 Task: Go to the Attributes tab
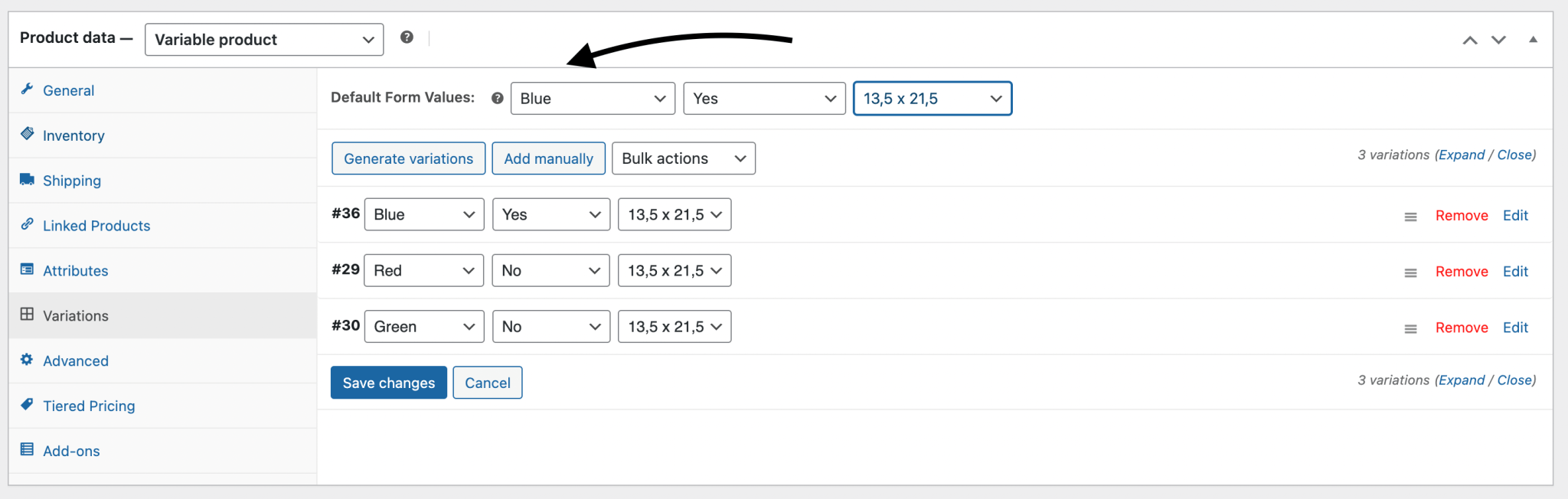(x=75, y=271)
